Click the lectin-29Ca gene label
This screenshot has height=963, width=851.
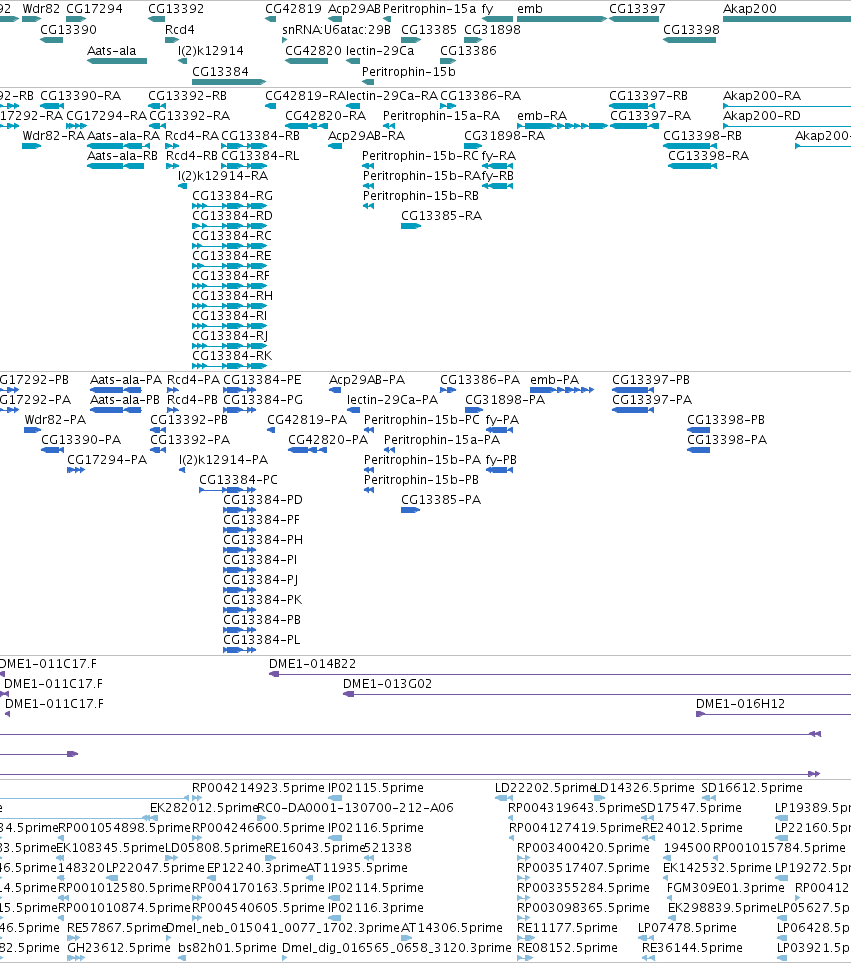click(x=380, y=51)
